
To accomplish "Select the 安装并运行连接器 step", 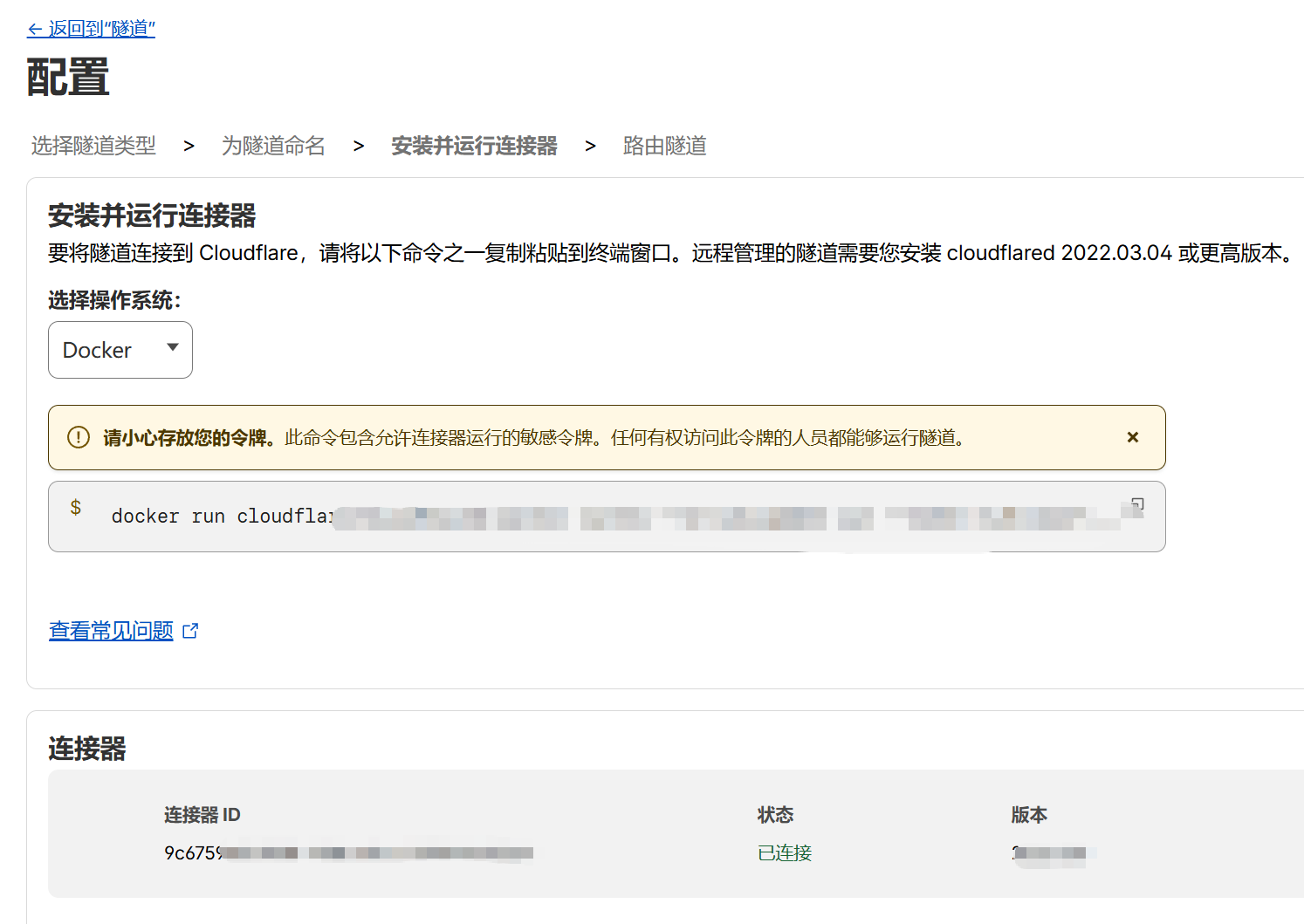I will (474, 146).
